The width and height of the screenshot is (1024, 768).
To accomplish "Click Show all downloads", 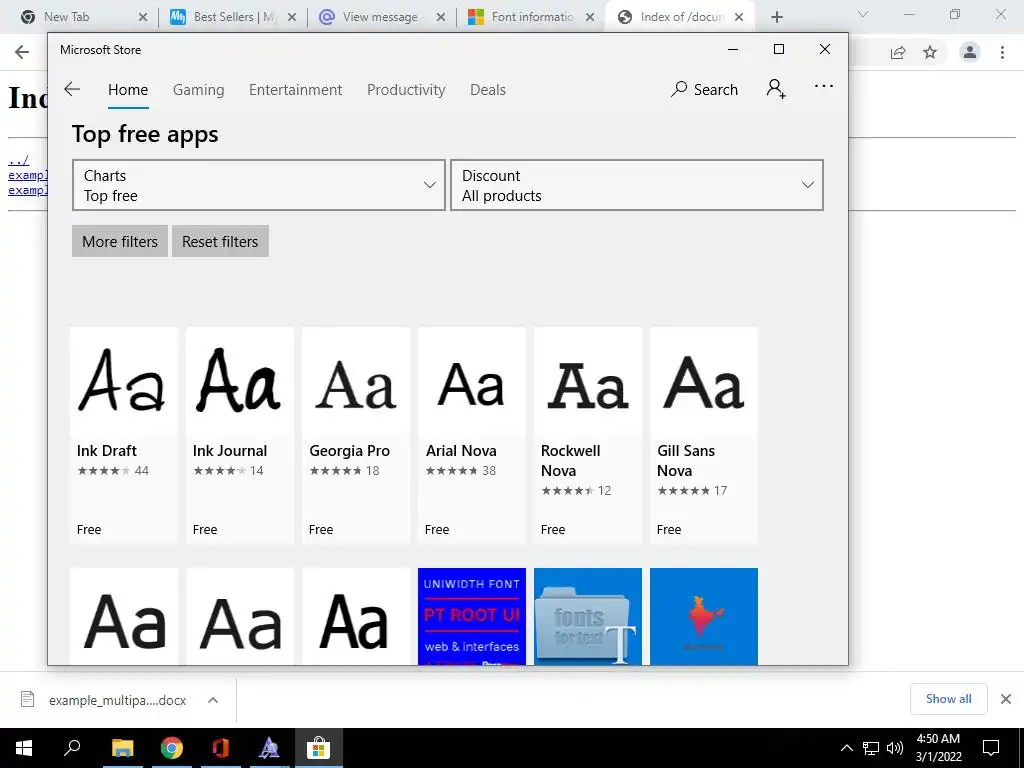I will point(948,699).
